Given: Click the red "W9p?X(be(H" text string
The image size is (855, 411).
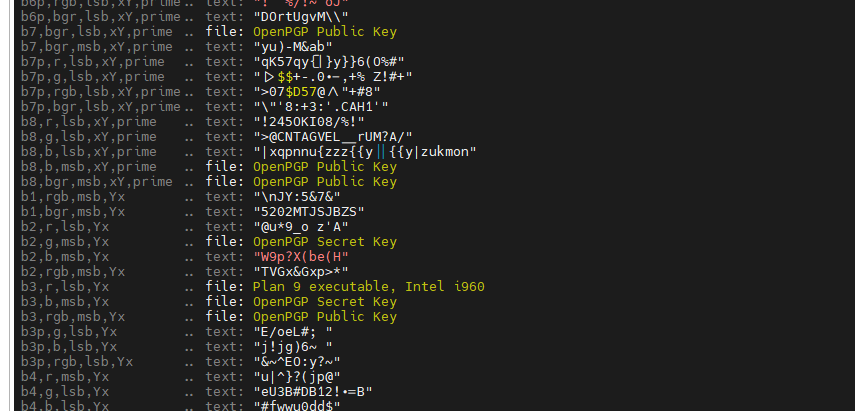Looking at the screenshot, I should click(x=300, y=256).
